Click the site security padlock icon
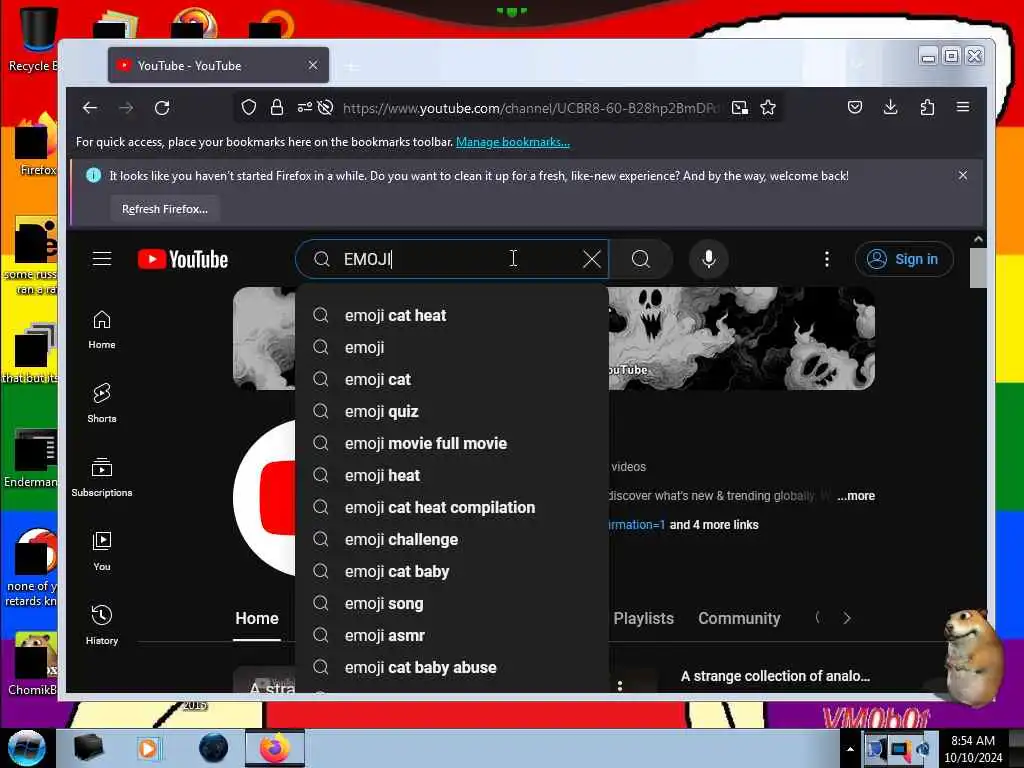1024x768 pixels. (277, 107)
